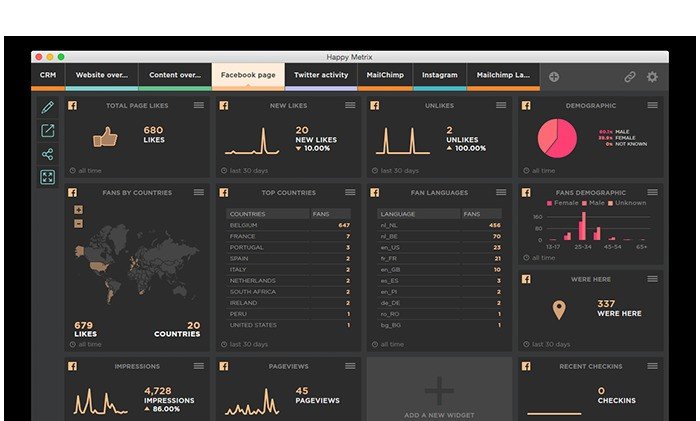Viewport: 700px width, 421px height.
Task: Open Pageviews widget hamburger menu
Action: coord(350,366)
